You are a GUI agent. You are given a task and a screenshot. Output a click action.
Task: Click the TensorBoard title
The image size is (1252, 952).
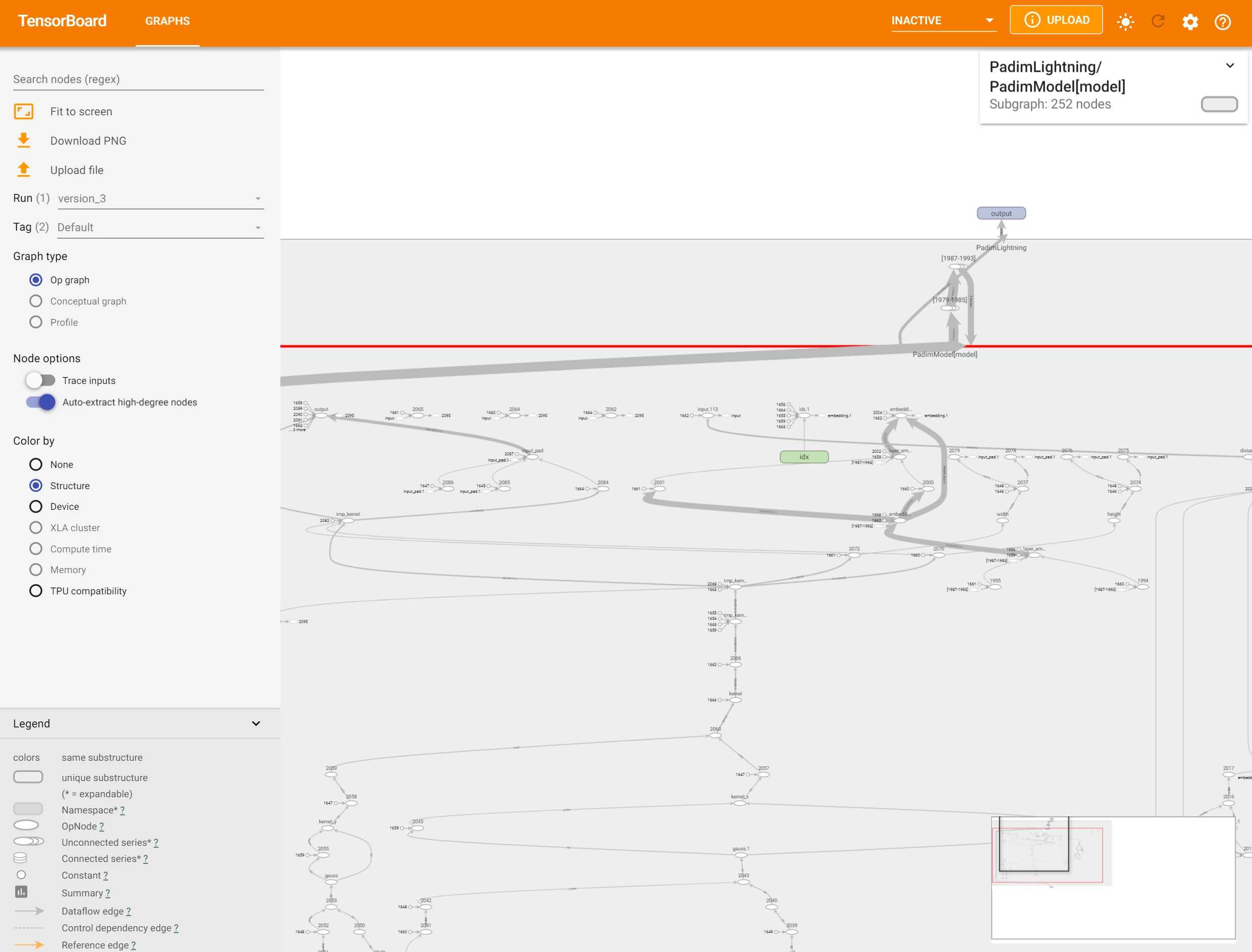62,21
